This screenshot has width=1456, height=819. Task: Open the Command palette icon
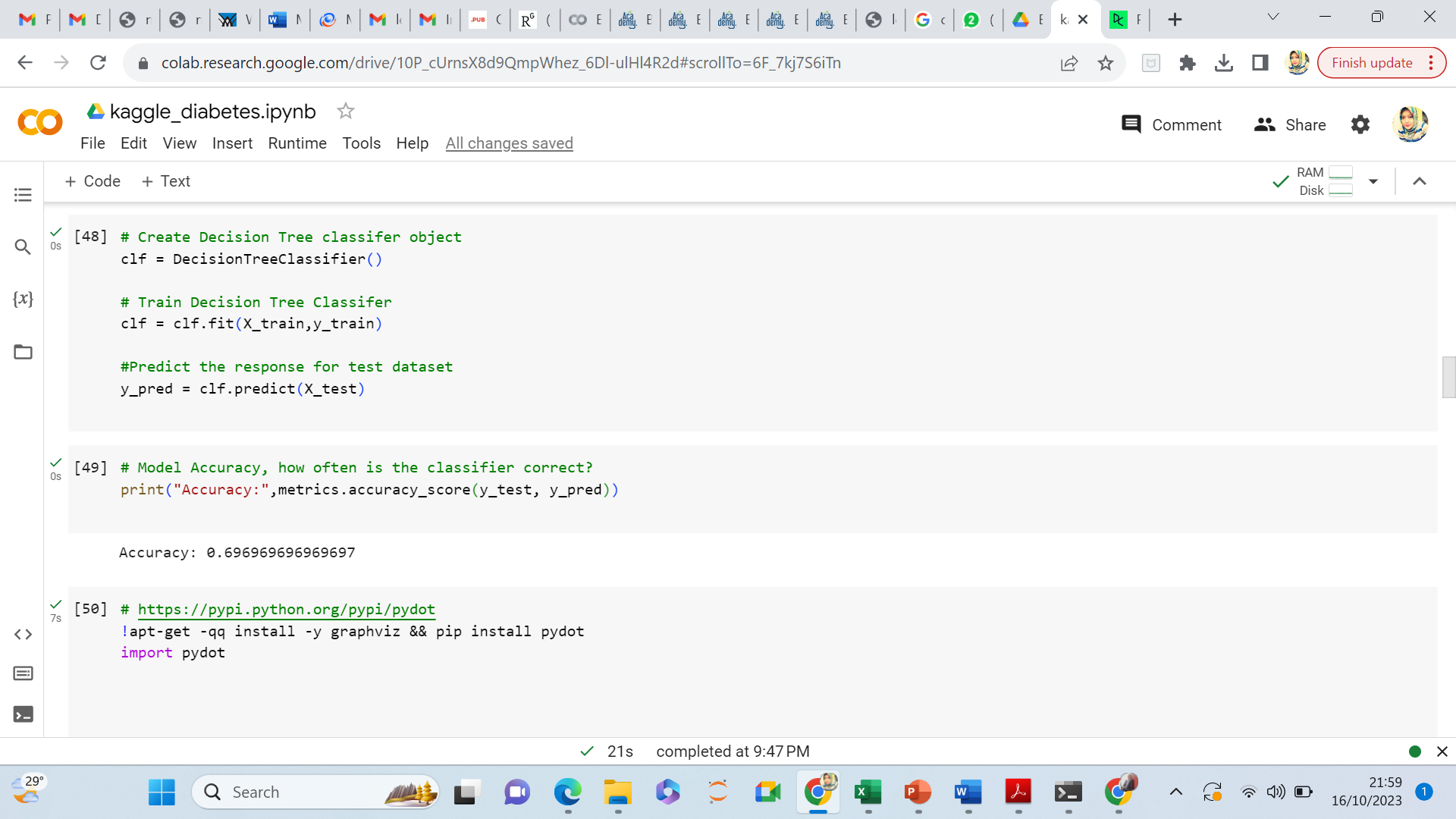tap(23, 673)
